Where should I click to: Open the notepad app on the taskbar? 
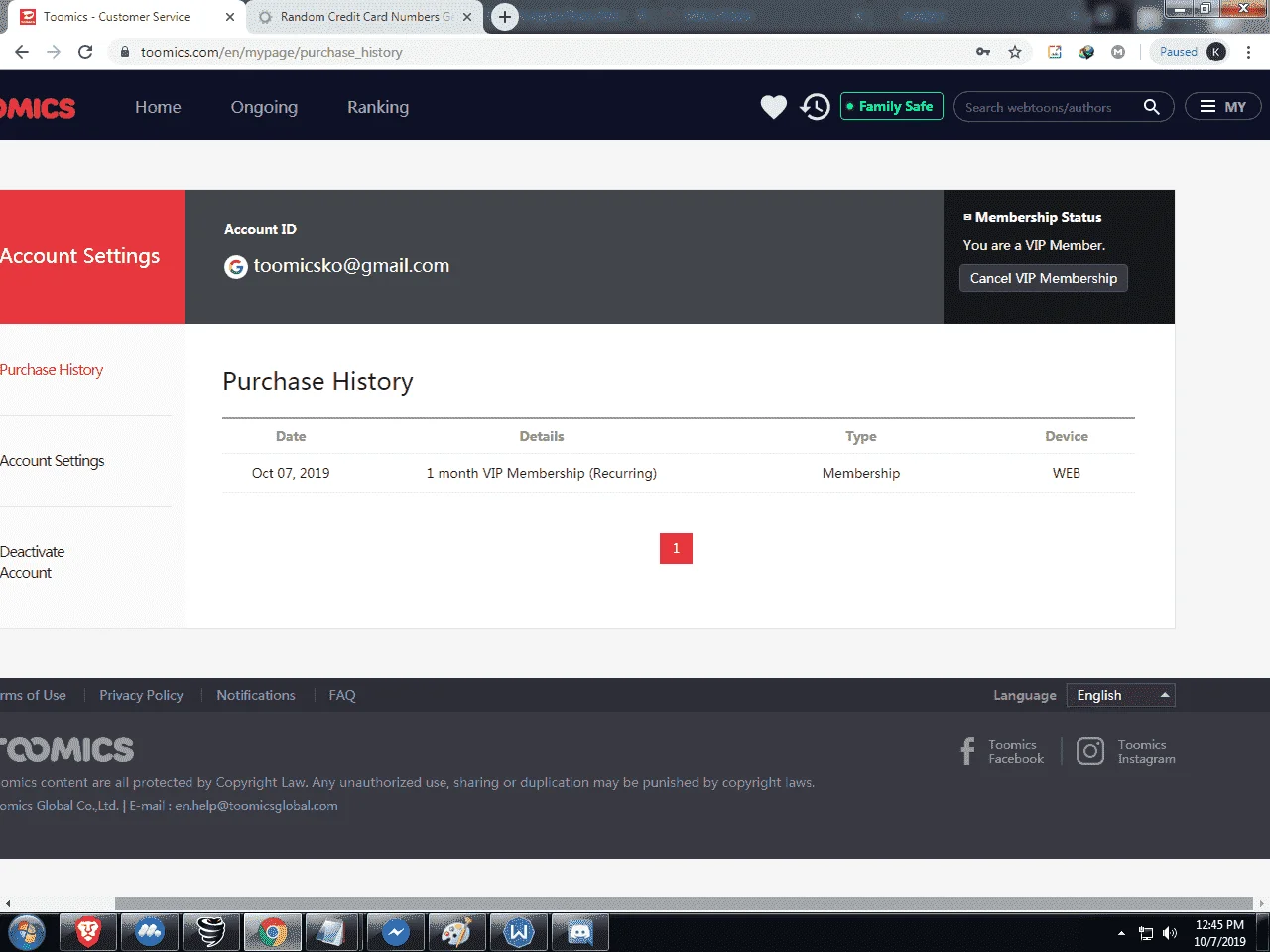(x=333, y=932)
